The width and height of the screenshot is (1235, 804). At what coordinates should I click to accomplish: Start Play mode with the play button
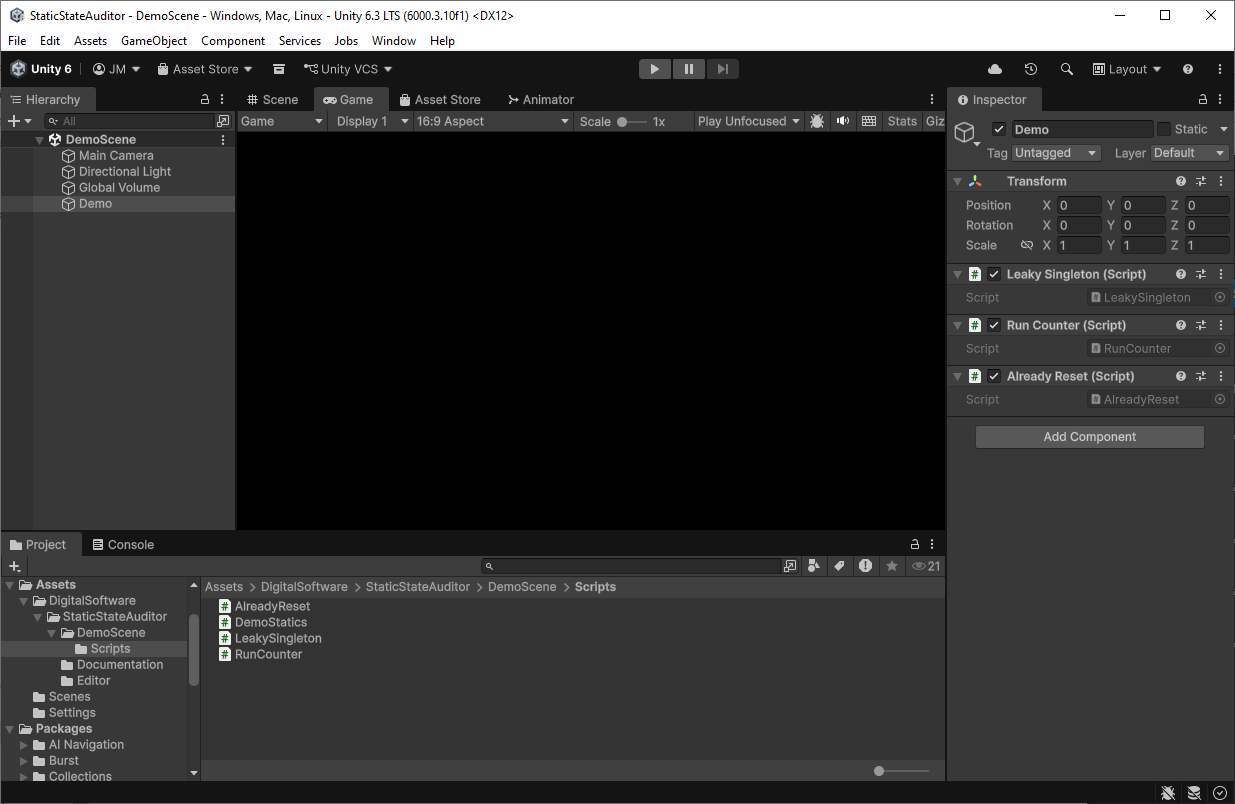point(655,69)
